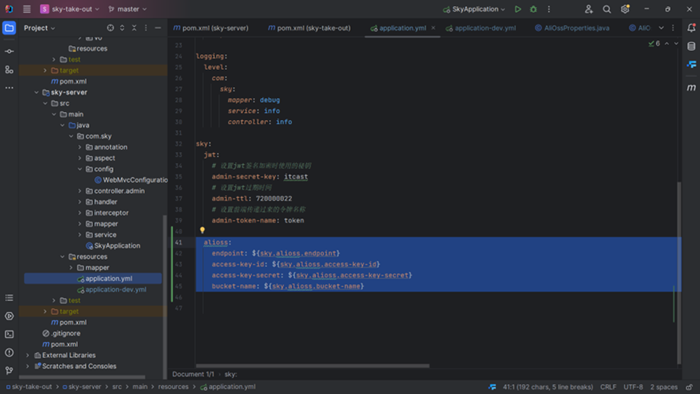The image size is (700, 394).
Task: Switch to pom.xml (sky-take-out) tab
Action: [x=309, y=28]
